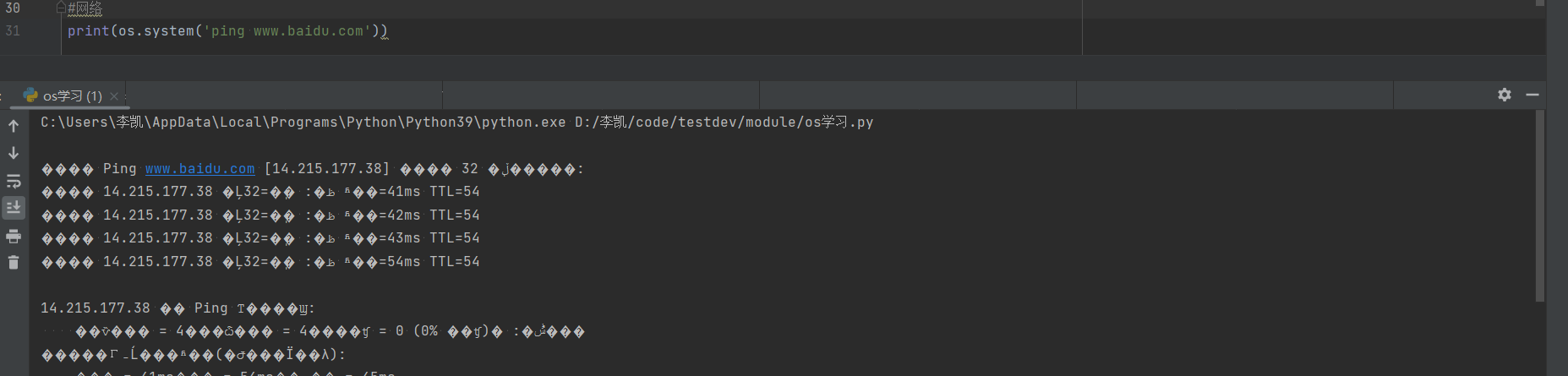The image size is (1568, 376).
Task: Collapse the fold marker on line 30
Action: coord(61,8)
